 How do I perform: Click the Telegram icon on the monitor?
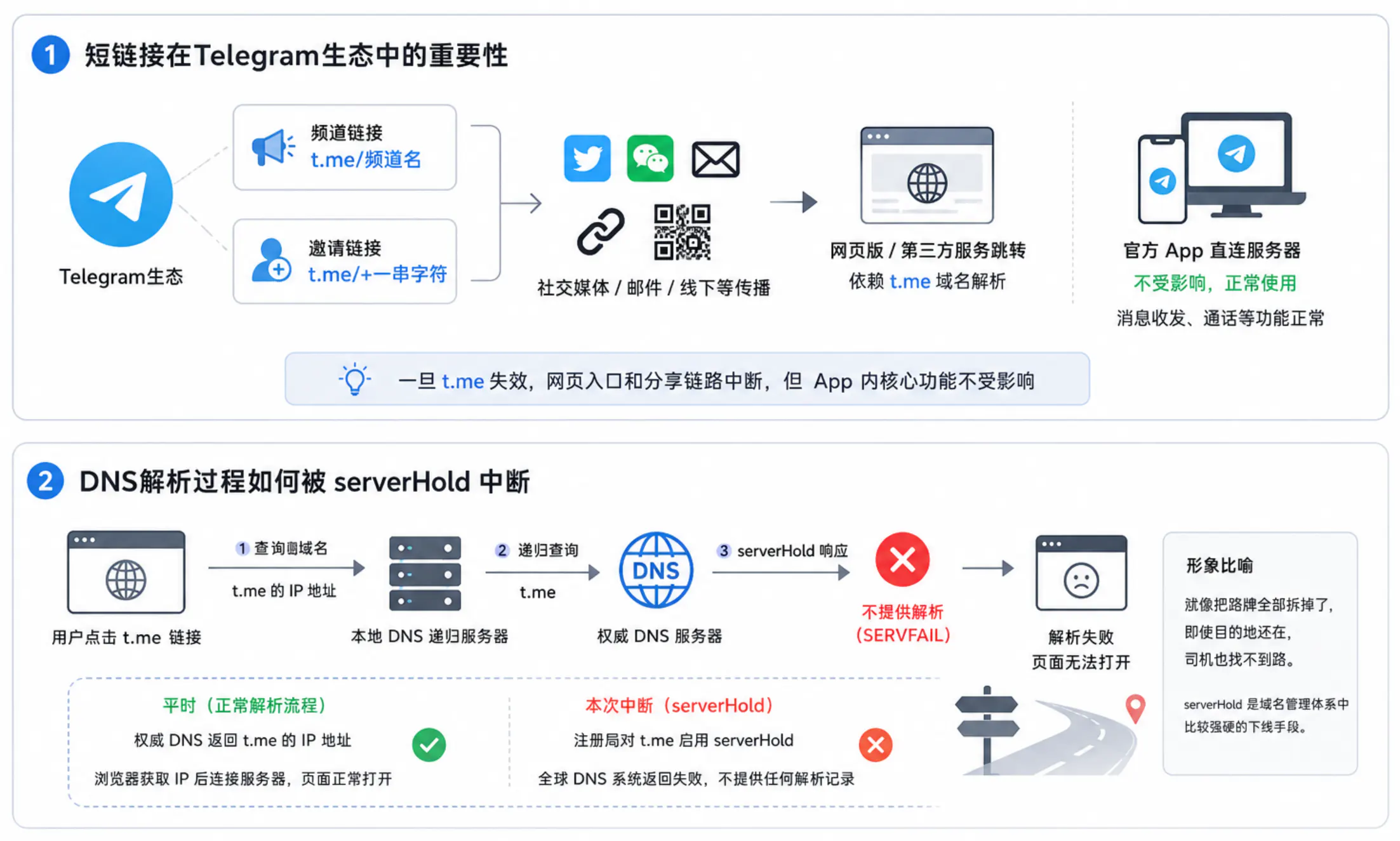click(1236, 153)
